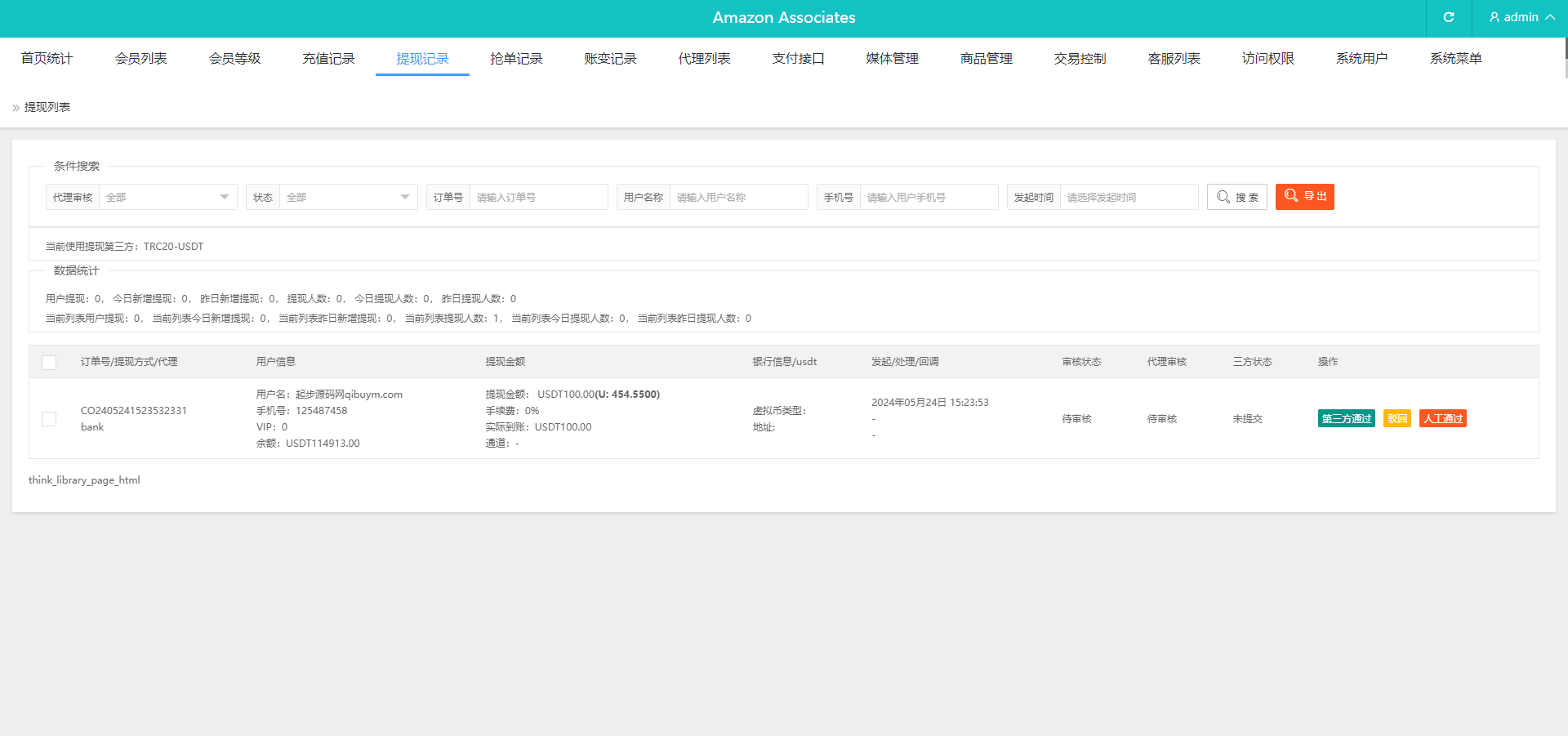Open the 会员列表 menu tab
This screenshot has height=736, width=1568.
pyautogui.click(x=140, y=59)
